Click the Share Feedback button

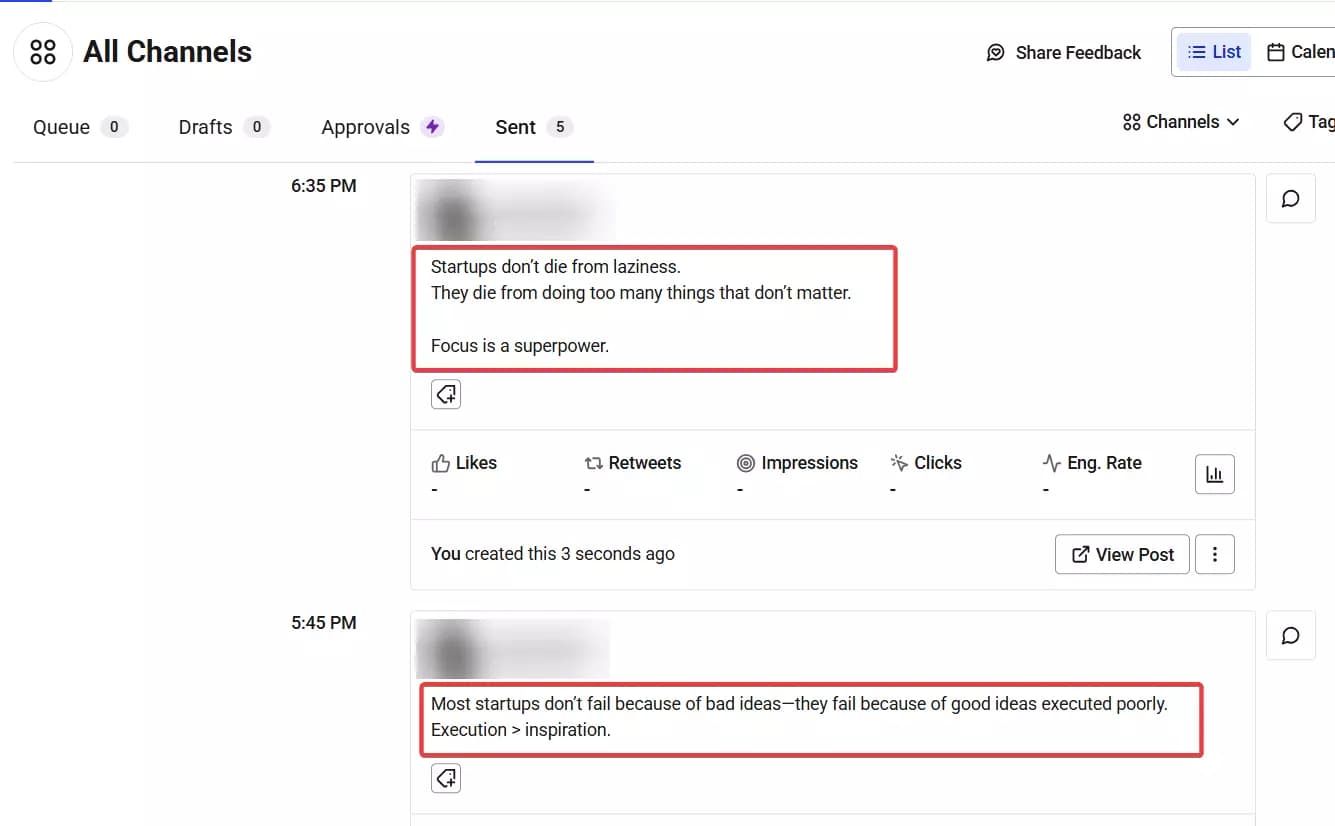[1064, 53]
